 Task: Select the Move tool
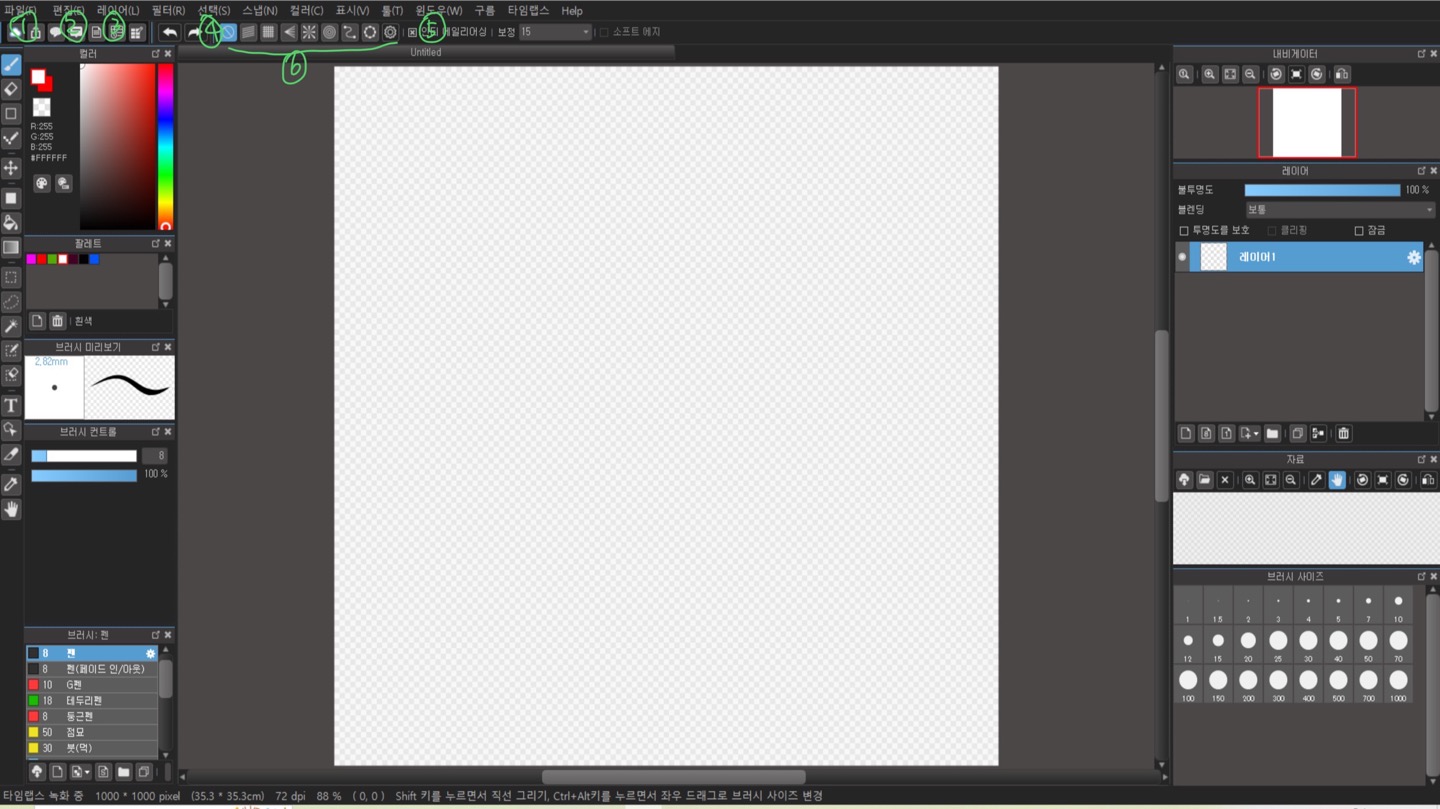11,168
